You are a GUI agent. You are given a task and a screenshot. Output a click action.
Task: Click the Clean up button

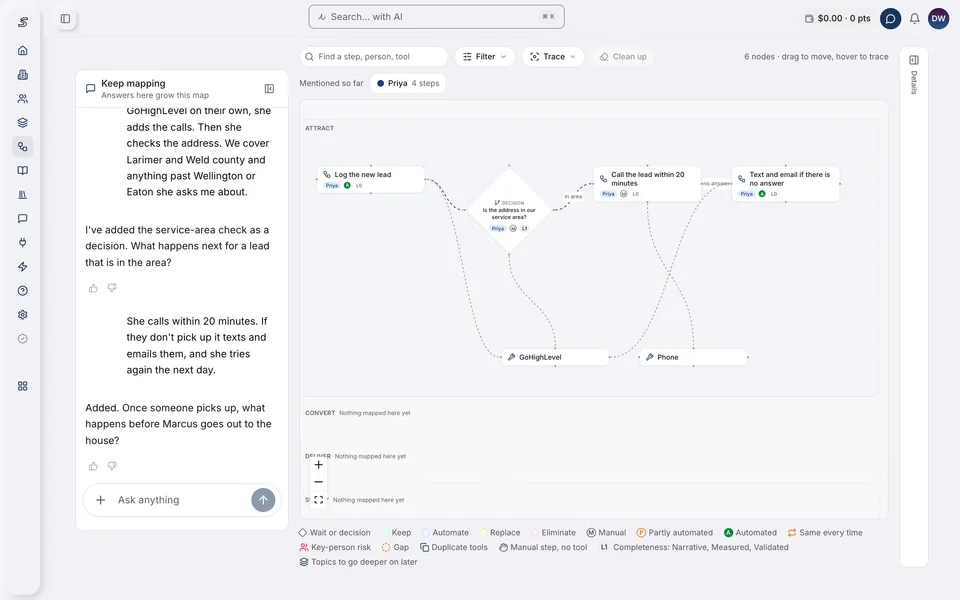tap(623, 56)
